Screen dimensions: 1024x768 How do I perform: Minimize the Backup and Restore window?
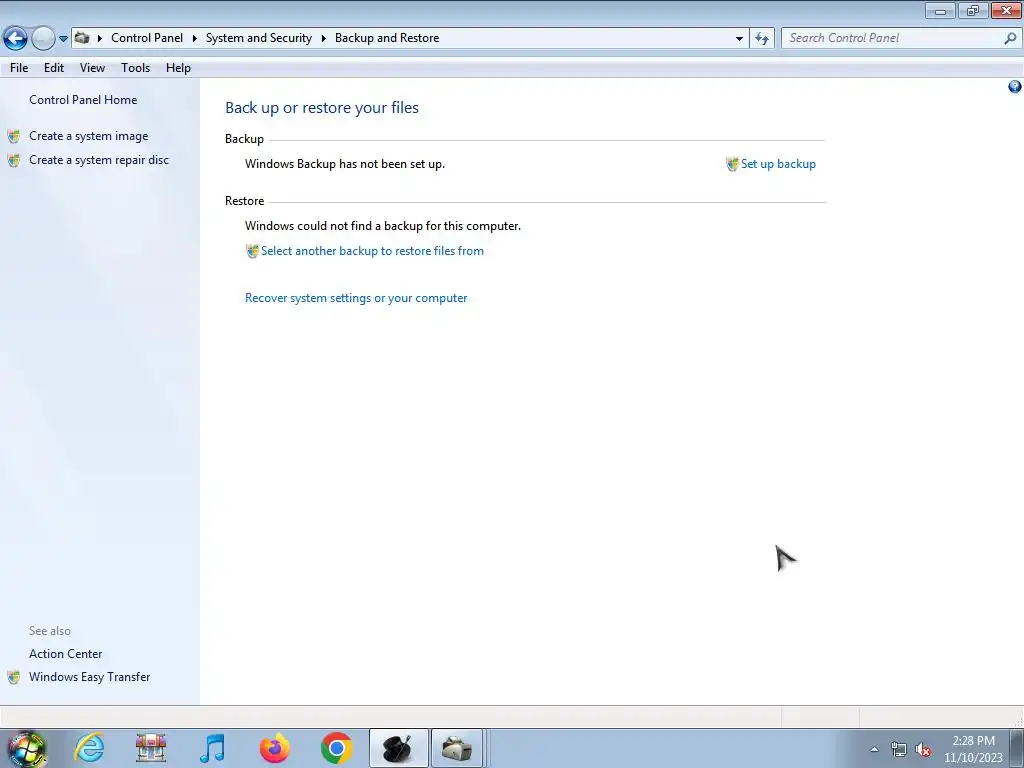pyautogui.click(x=940, y=10)
